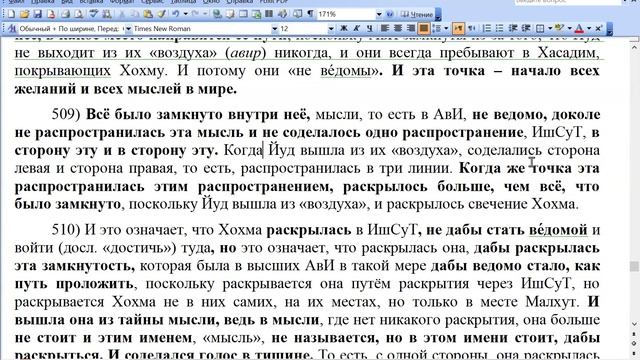Click the vertical scrollbar thumb
The height and width of the screenshot is (360, 640).
(x=634, y=266)
